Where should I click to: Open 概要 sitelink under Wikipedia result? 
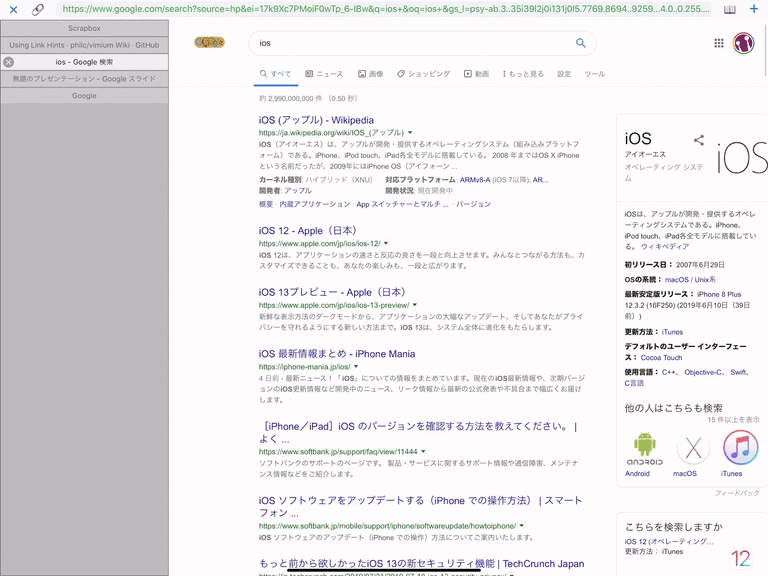tap(266, 204)
